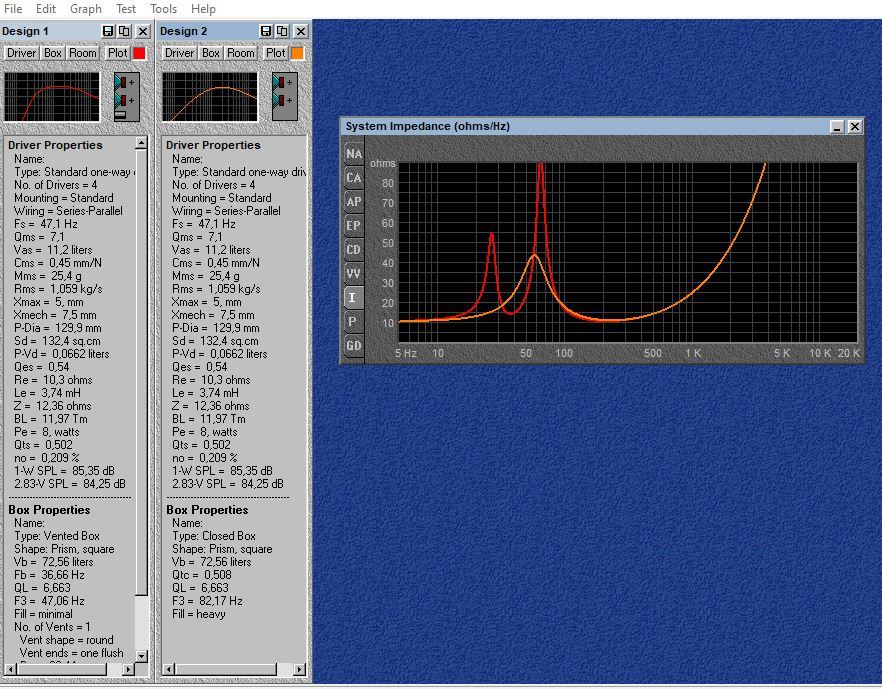Select the P phase graph button

[x=353, y=322]
